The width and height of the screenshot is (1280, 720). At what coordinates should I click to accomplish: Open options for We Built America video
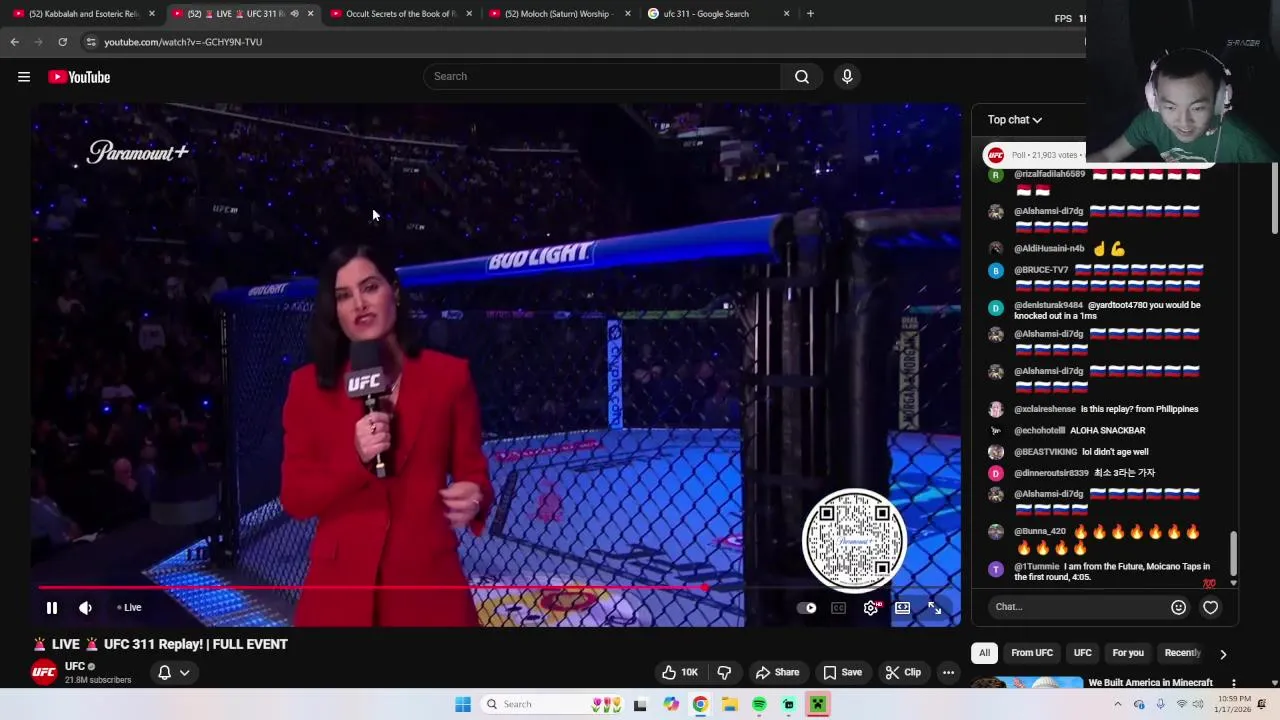(1234, 683)
